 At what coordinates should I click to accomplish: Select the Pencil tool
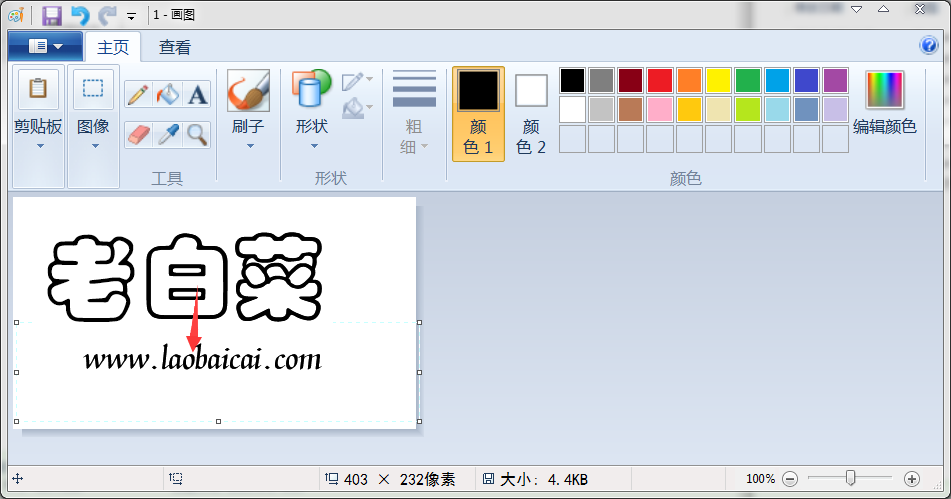138,95
